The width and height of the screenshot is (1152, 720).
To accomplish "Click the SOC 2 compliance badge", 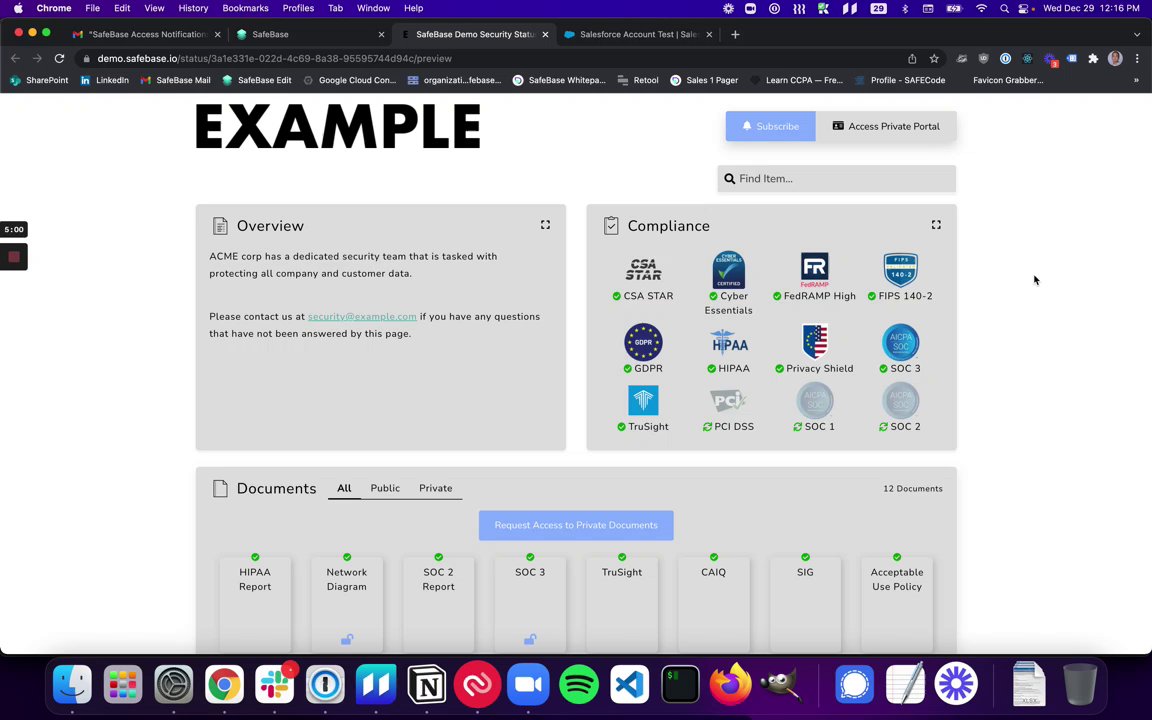I will point(900,400).
